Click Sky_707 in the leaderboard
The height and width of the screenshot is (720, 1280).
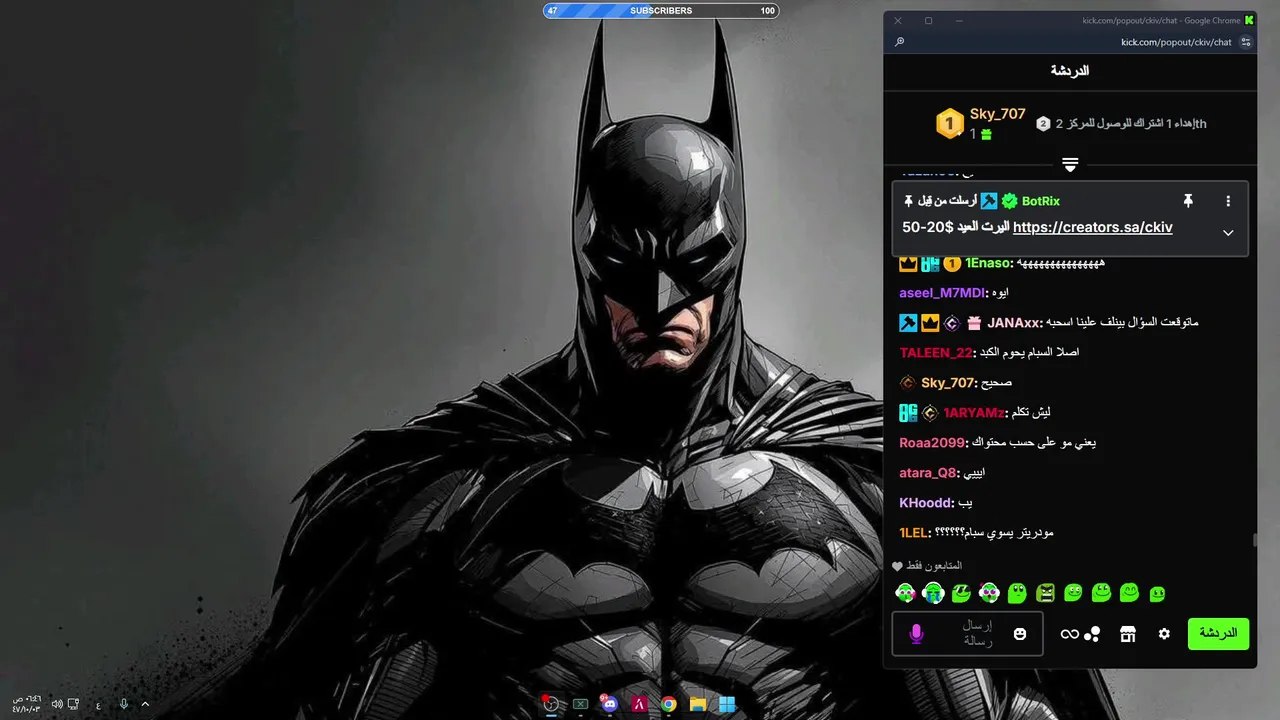(997, 114)
